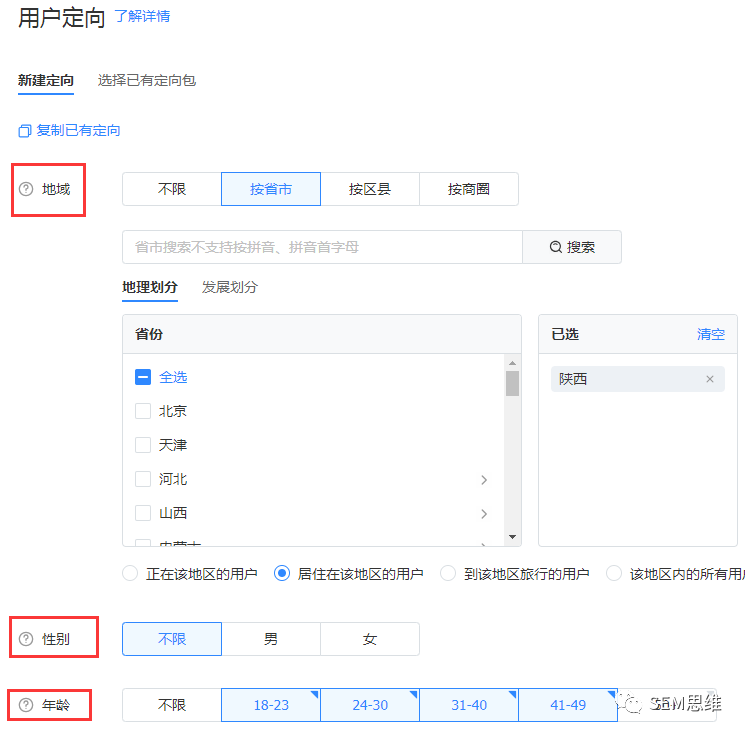Toggle age range 41-49
The width and height of the screenshot is (745, 735).
click(x=568, y=705)
